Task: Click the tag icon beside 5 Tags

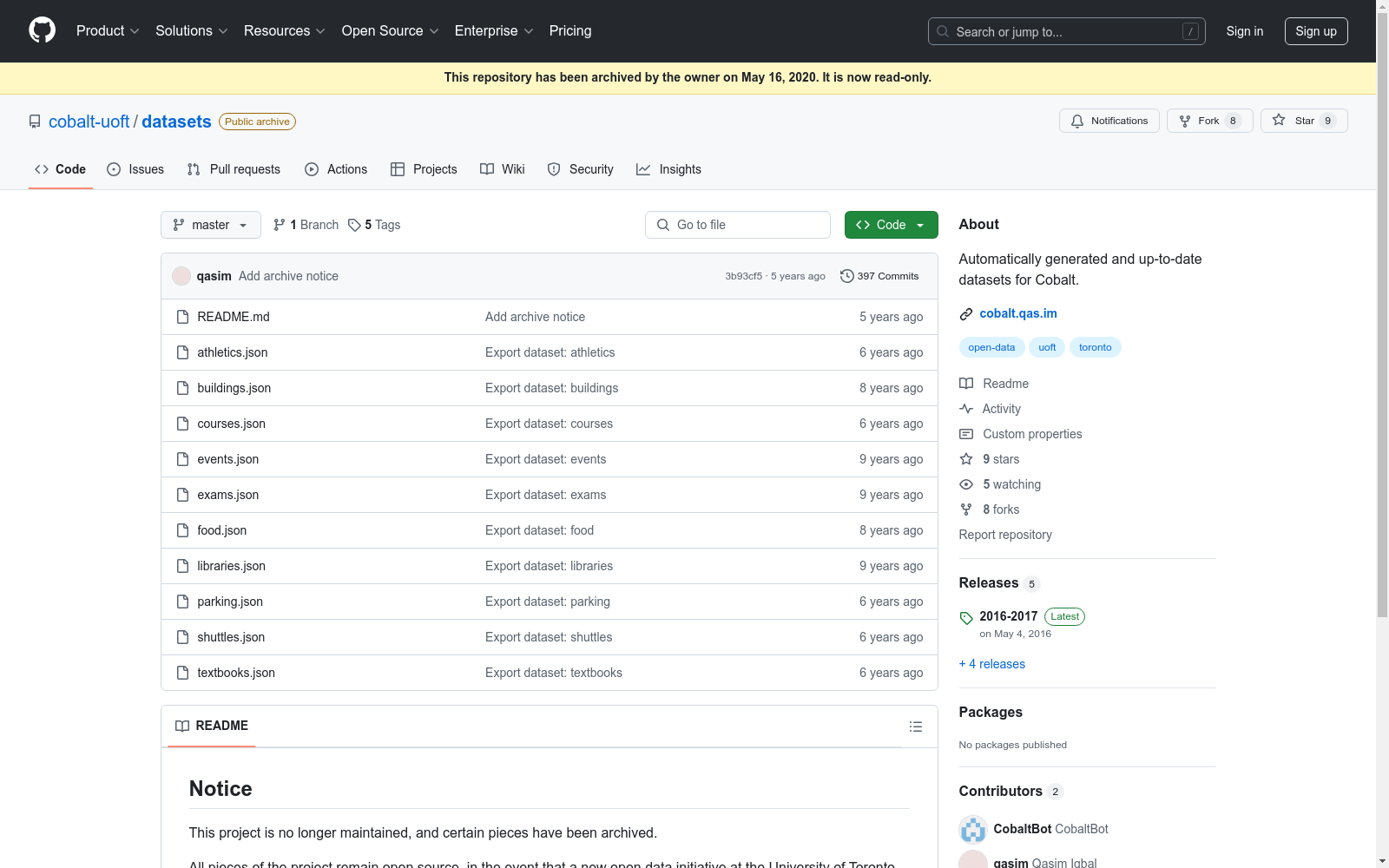Action: [x=354, y=225]
